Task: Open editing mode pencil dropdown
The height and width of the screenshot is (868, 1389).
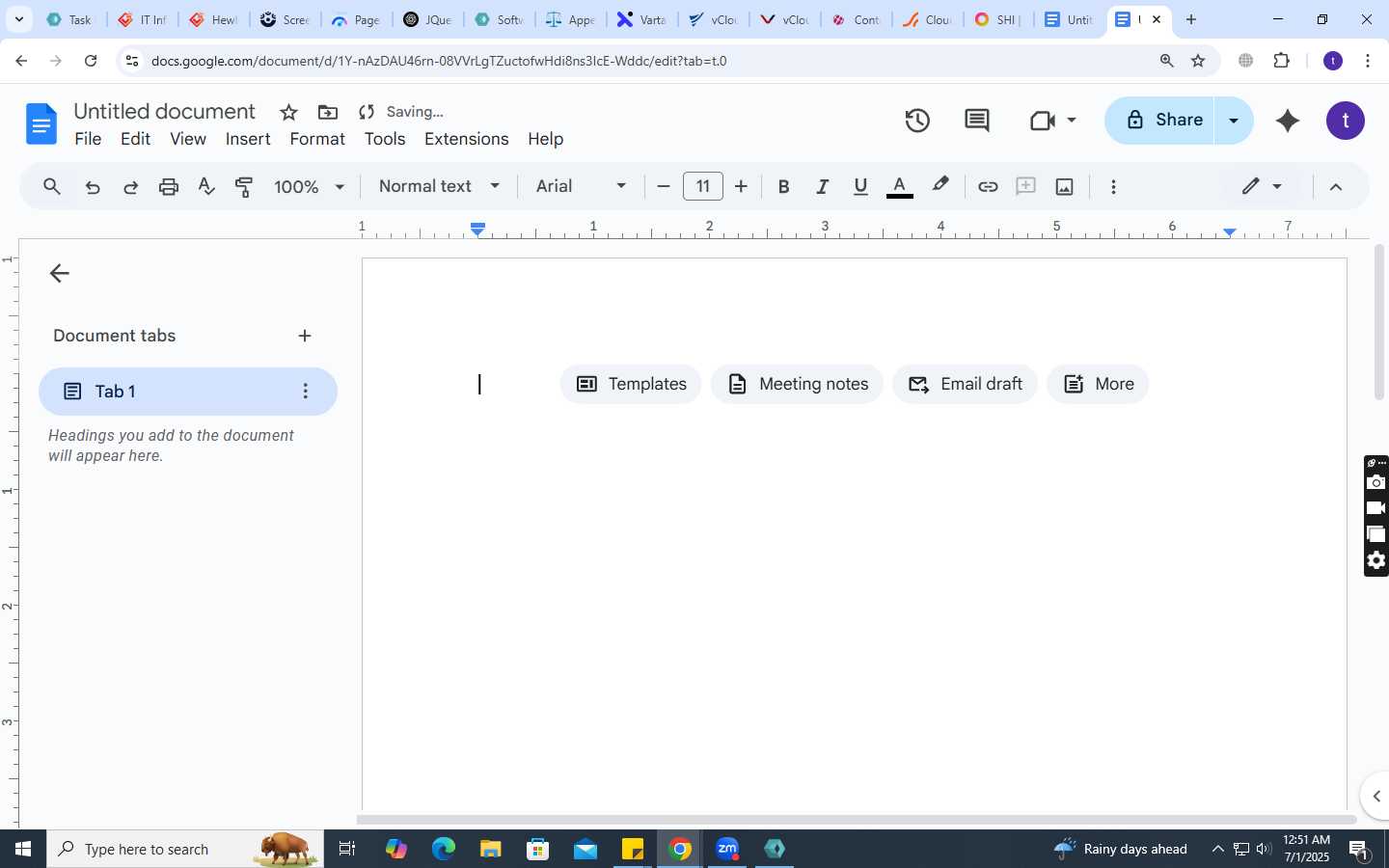Action: coord(1262,186)
